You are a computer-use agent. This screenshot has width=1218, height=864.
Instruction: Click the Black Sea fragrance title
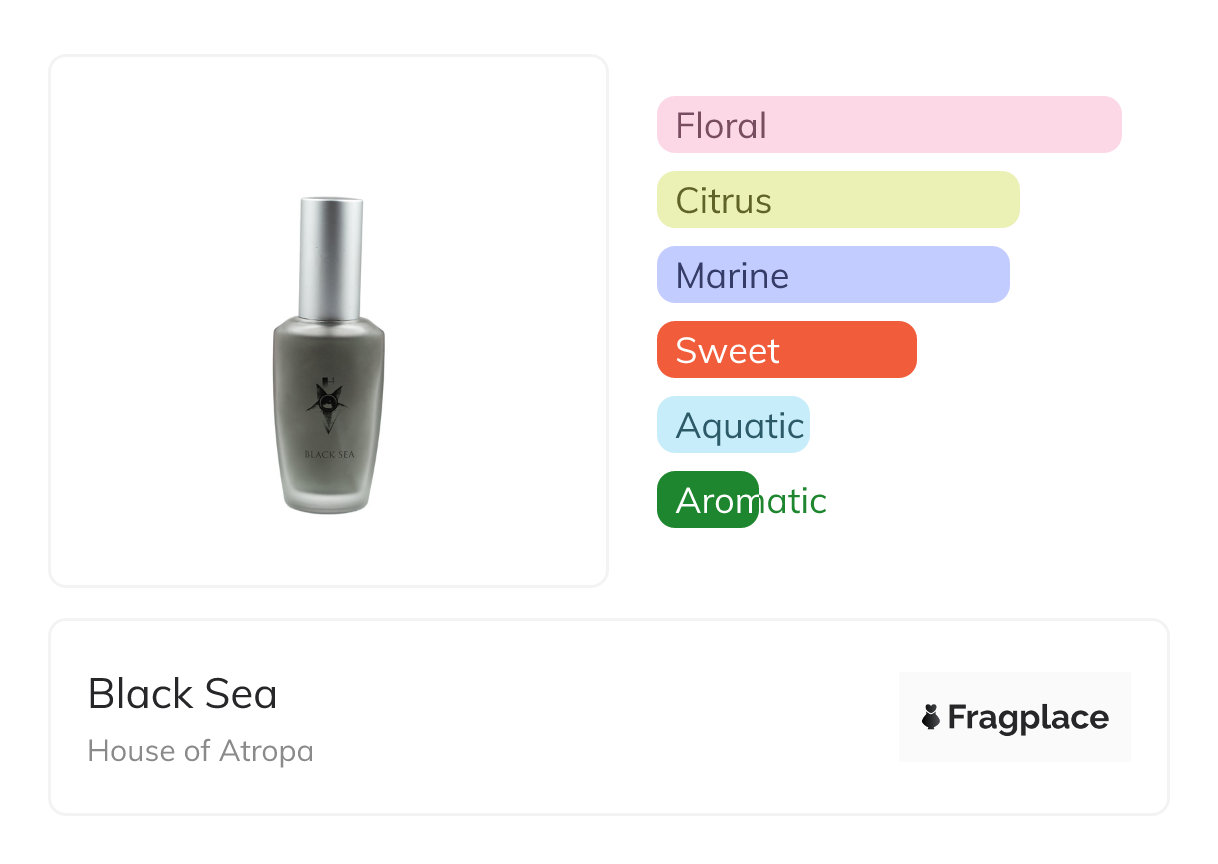pos(183,693)
